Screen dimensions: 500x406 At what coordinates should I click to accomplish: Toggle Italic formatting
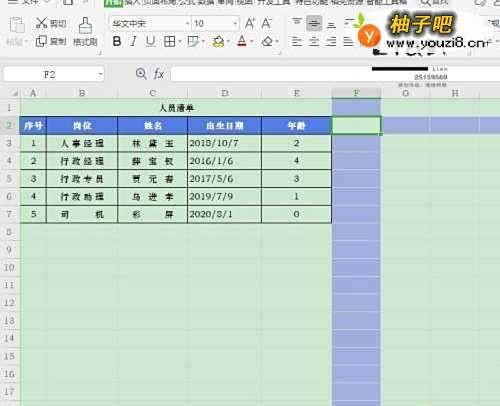(x=134, y=42)
